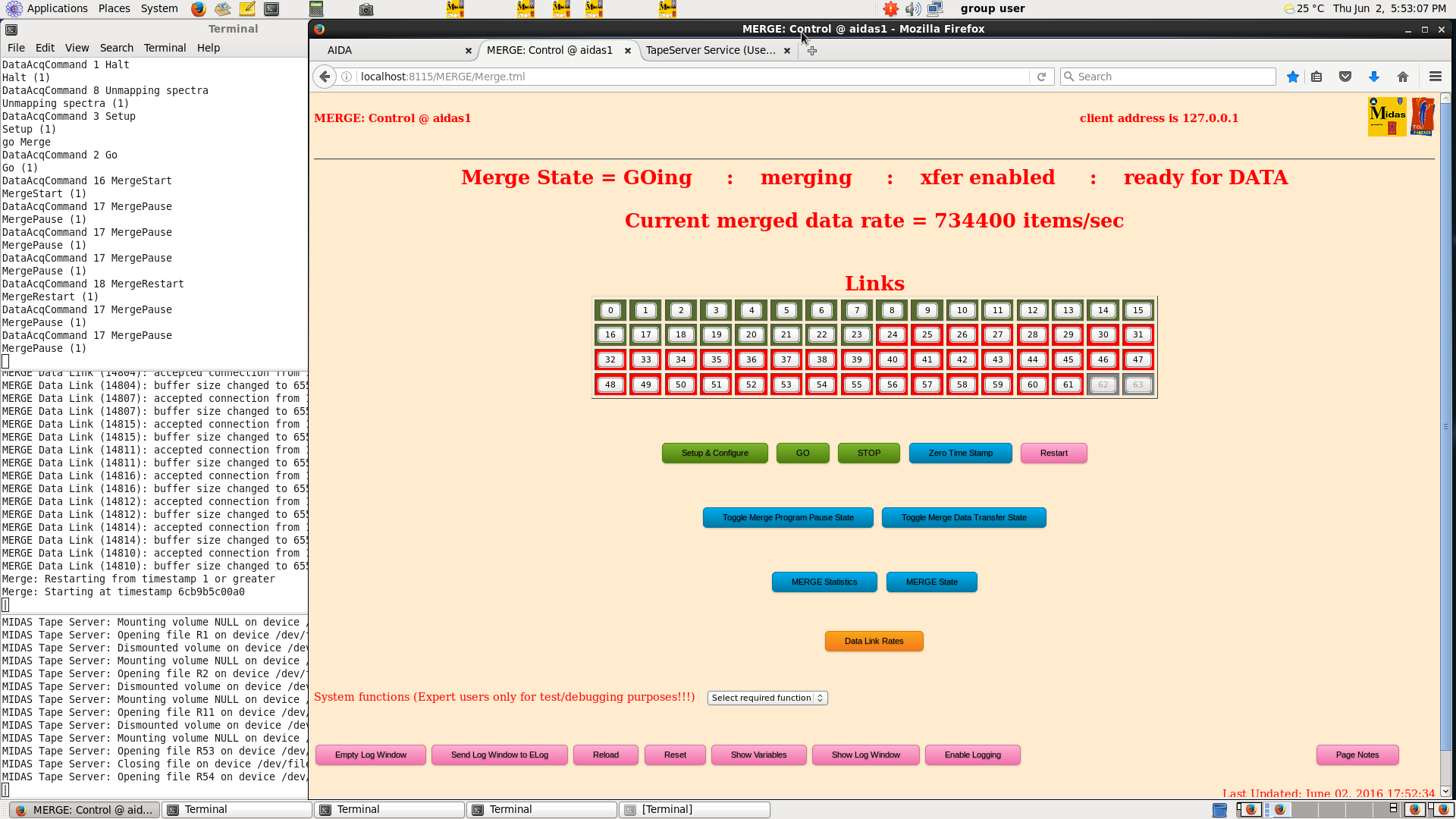The width and height of the screenshot is (1456, 819).
Task: Open Terminal's Help menu
Action: (x=209, y=48)
